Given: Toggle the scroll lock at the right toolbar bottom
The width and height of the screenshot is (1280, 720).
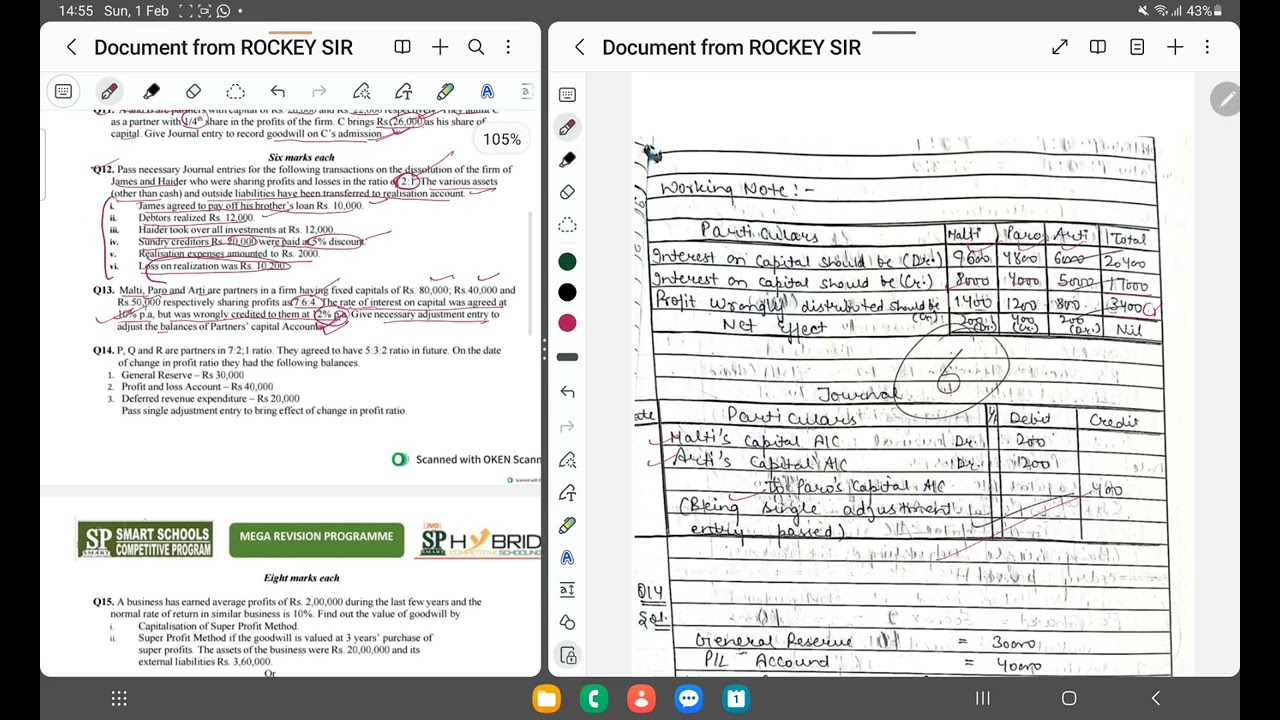Looking at the screenshot, I should 568,656.
